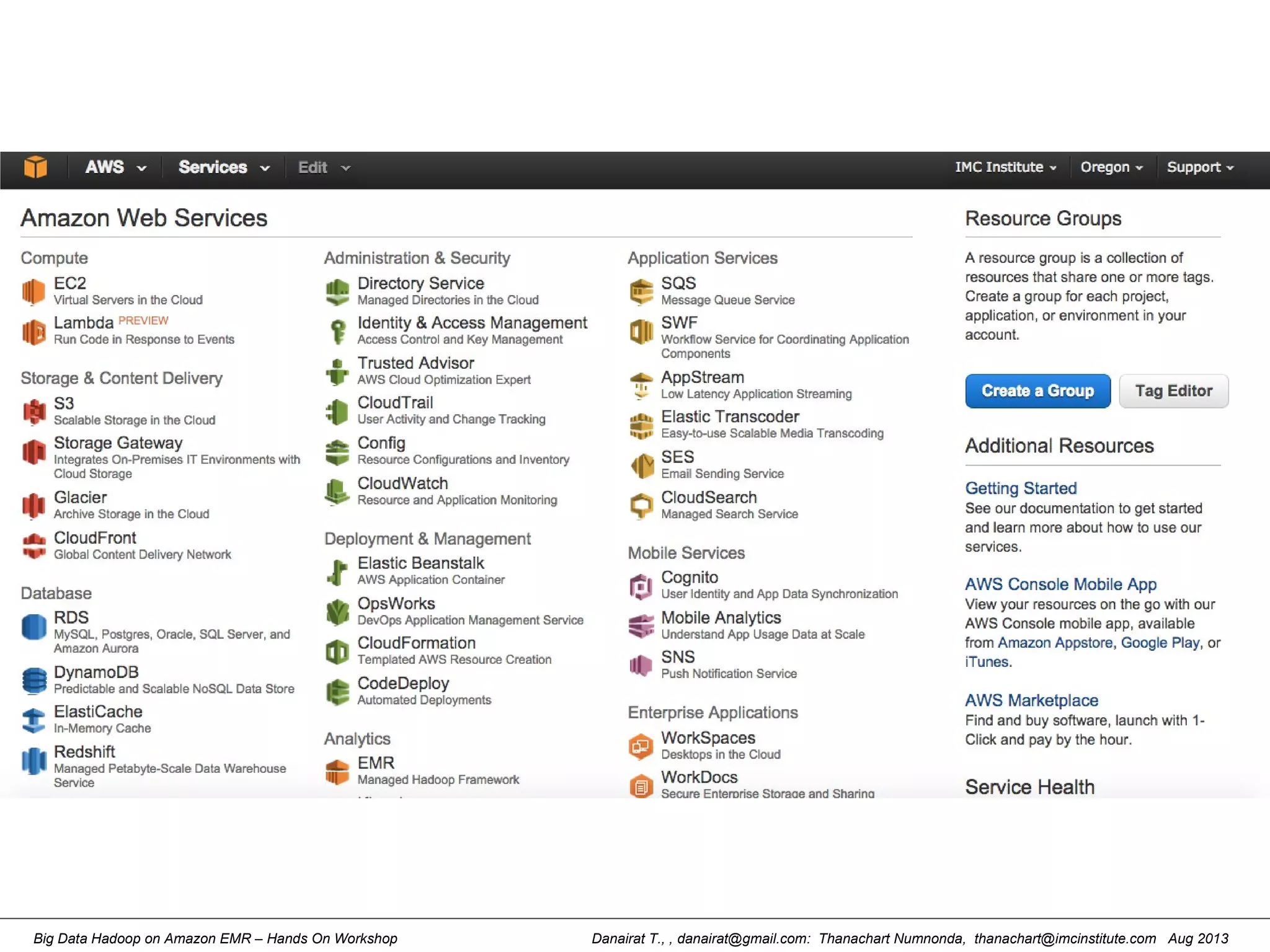Expand the Oregon region selector
Screen dimensions: 1270x952
click(1111, 167)
